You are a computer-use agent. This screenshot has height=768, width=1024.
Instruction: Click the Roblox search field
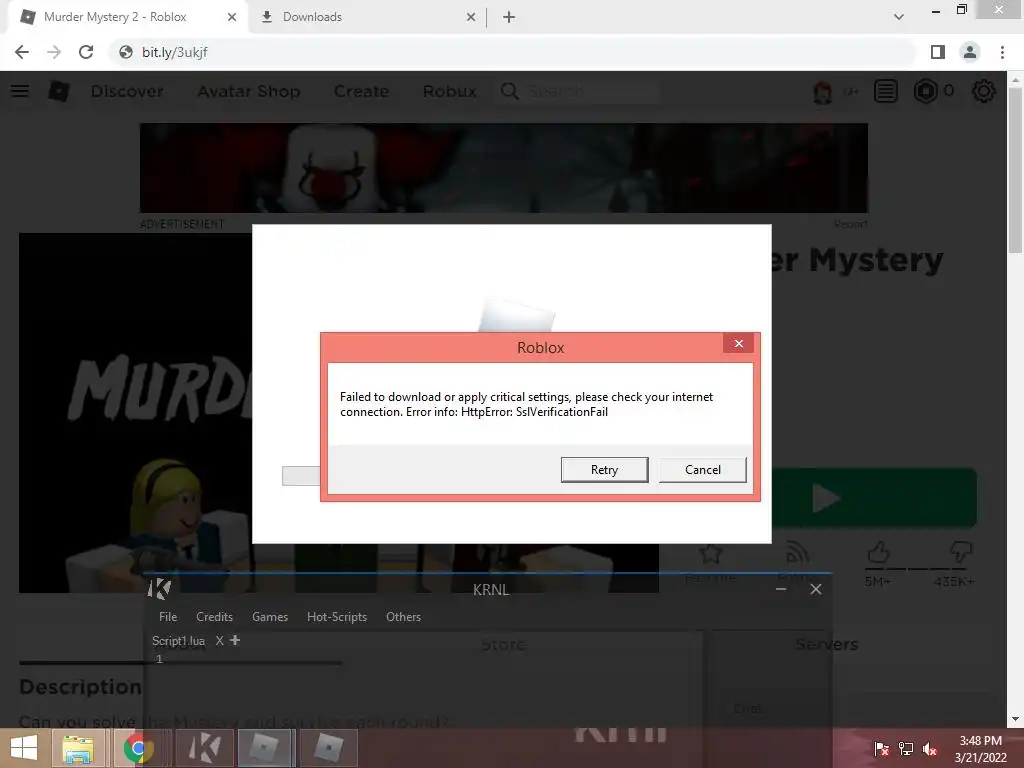(x=579, y=91)
